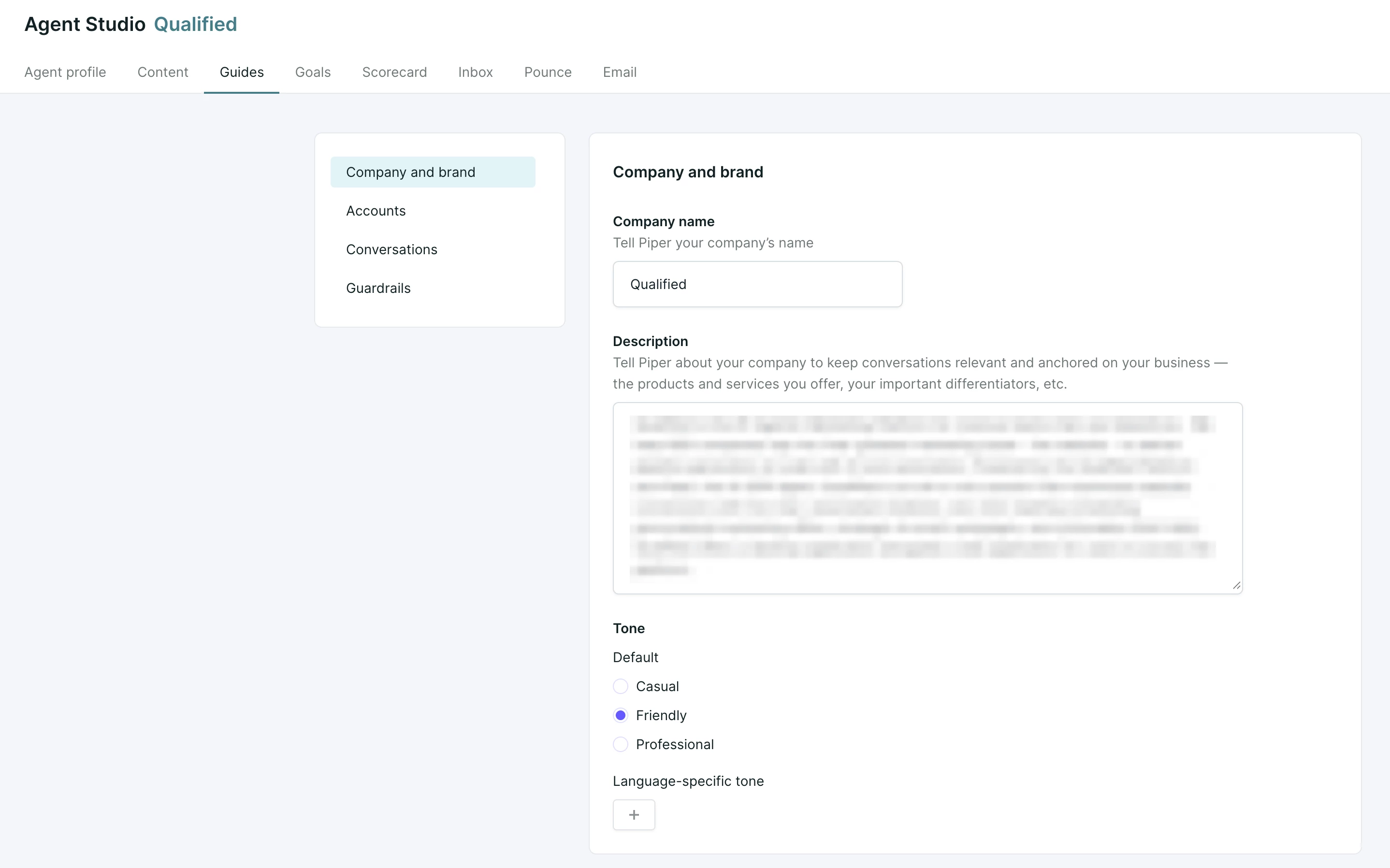
Task: Select the Professional tone radio button
Action: (x=621, y=744)
